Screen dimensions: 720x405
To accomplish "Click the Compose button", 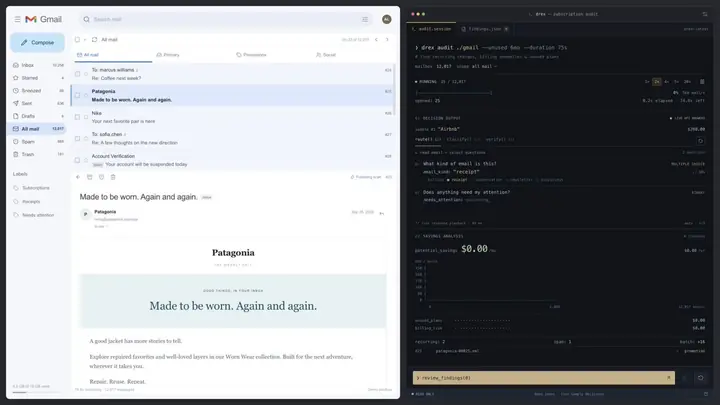I will (x=38, y=43).
